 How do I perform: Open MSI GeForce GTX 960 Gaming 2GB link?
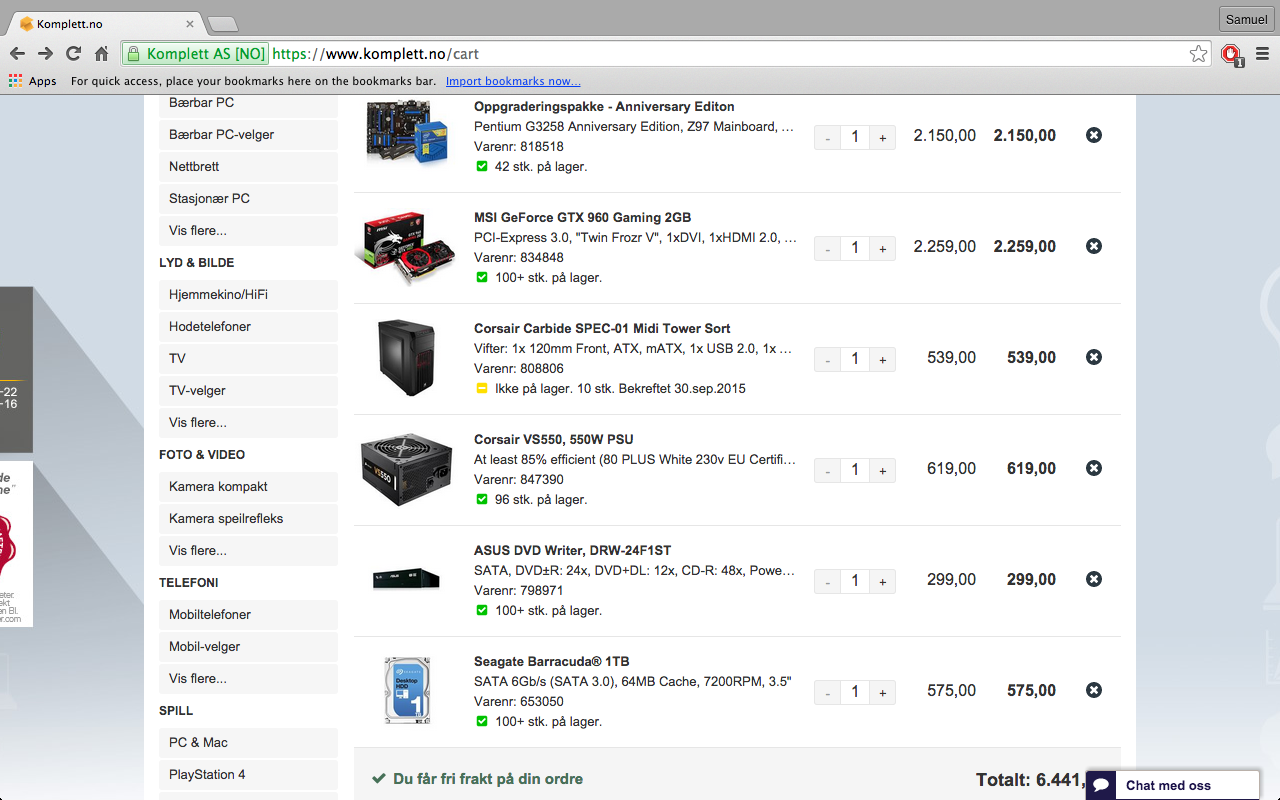pos(583,217)
